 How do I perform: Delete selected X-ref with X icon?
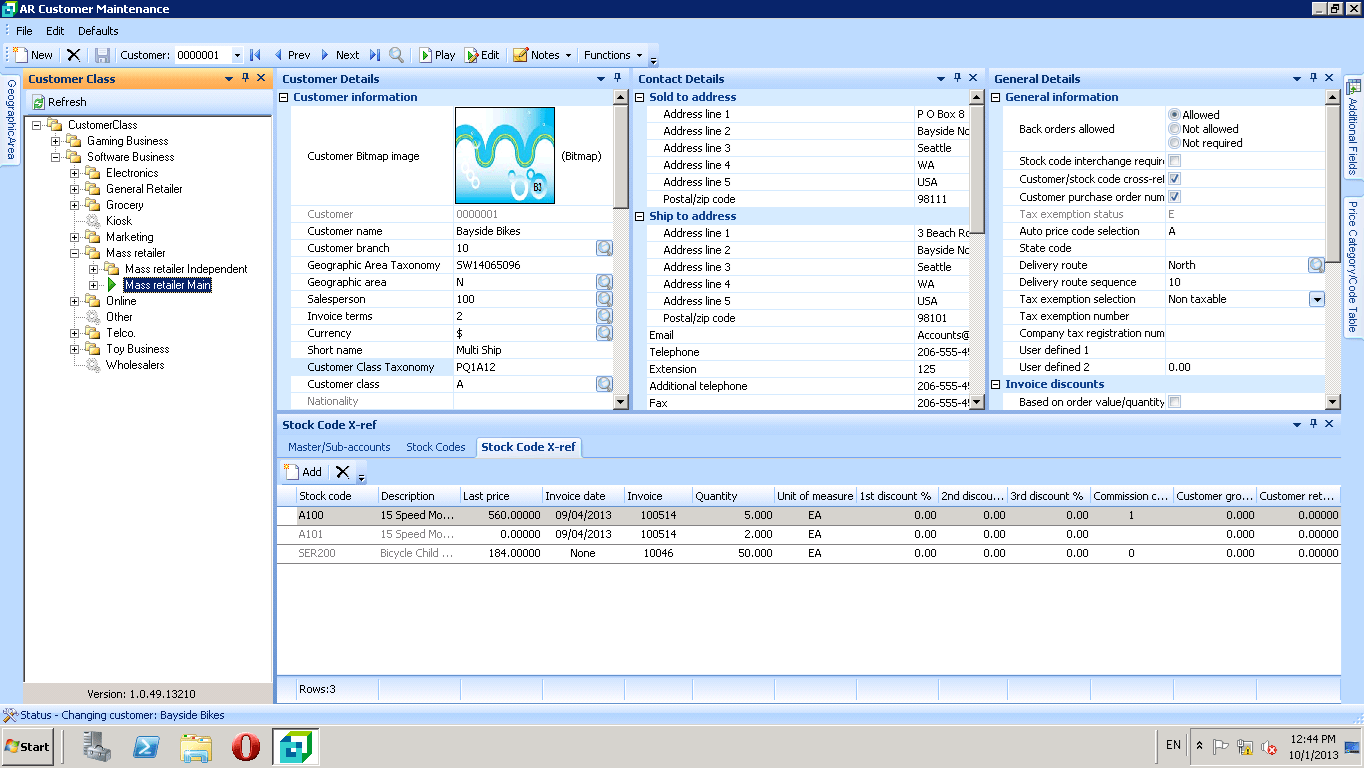pos(343,472)
